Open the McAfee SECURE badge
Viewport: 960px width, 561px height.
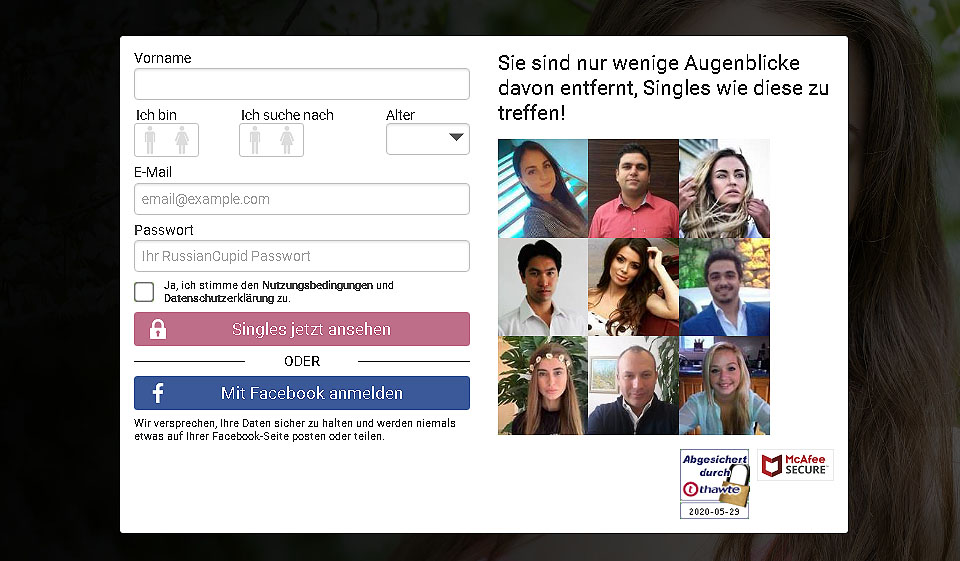coord(795,465)
